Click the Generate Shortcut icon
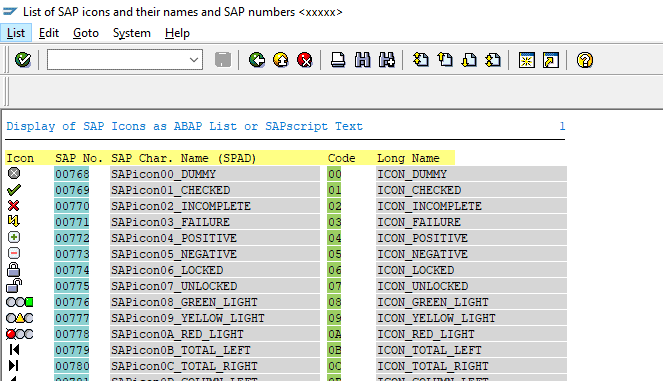Image resolution: width=663 pixels, height=381 pixels. [551, 60]
